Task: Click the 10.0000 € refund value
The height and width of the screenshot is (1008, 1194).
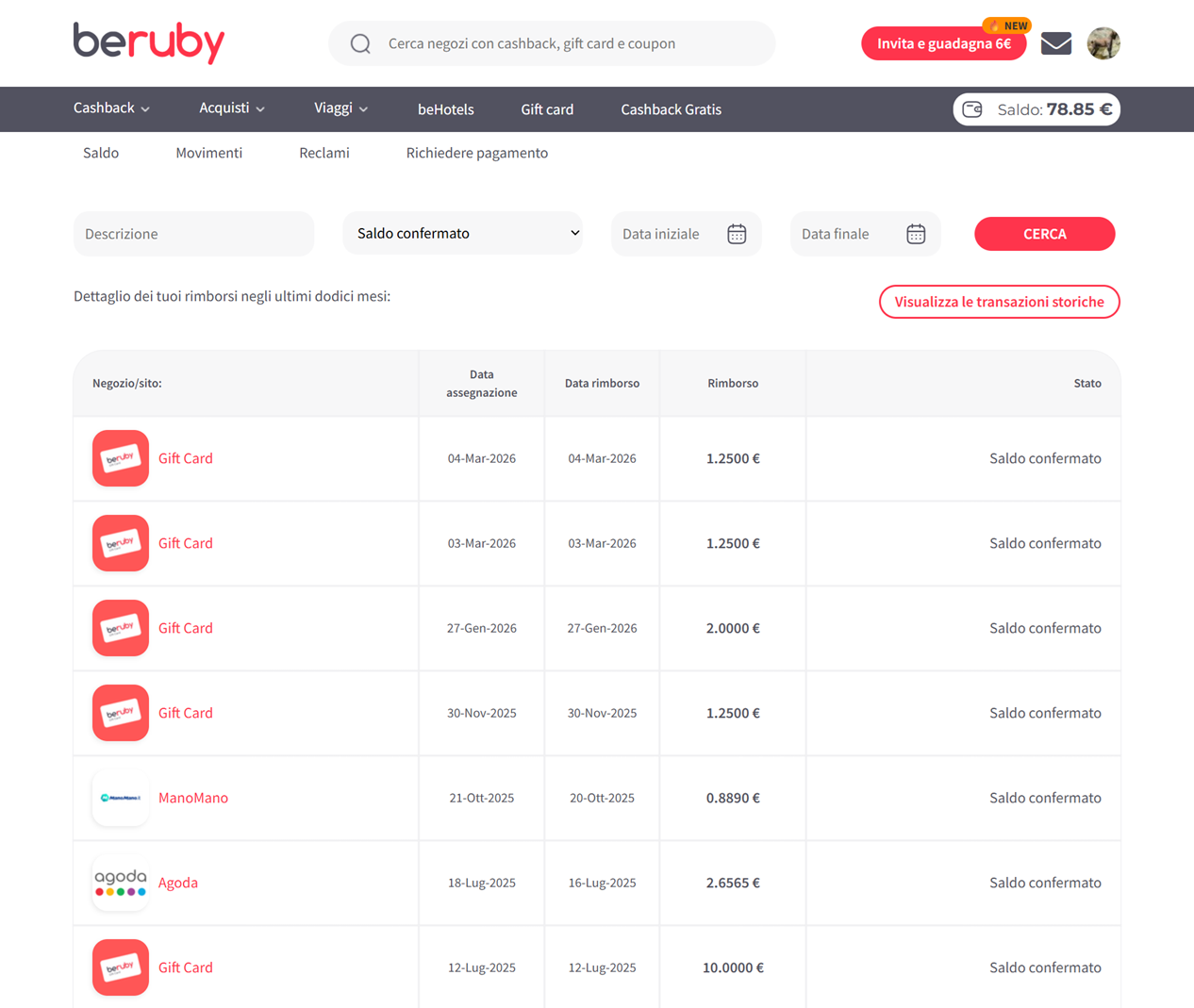Action: (733, 967)
